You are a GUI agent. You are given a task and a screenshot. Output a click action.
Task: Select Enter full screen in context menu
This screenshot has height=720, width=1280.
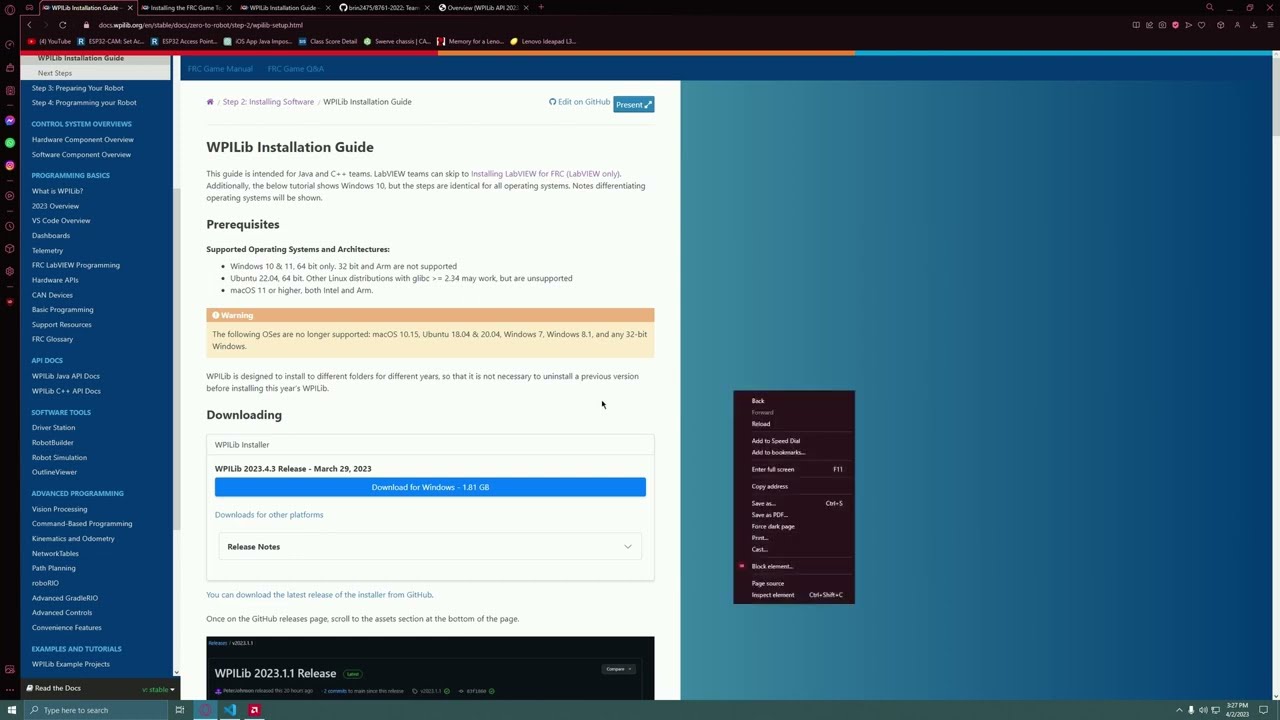point(794,469)
